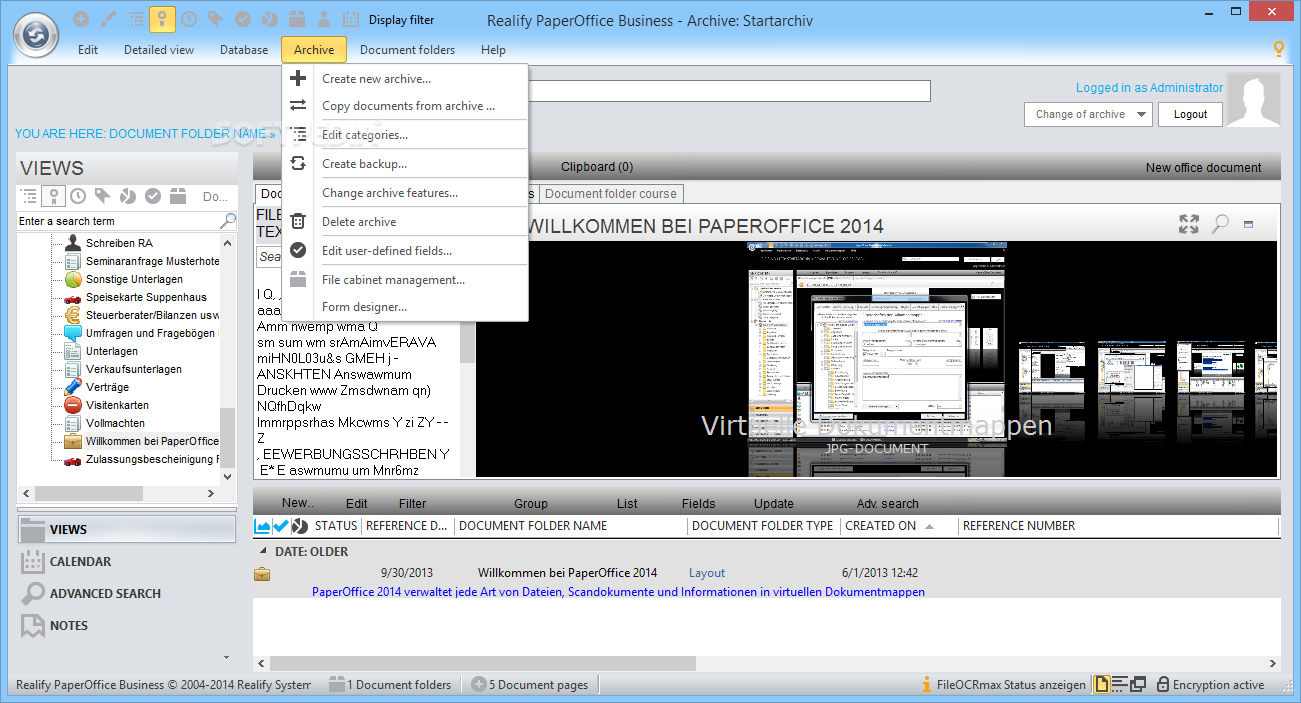Click the top toolbar calendar icon

point(351,19)
